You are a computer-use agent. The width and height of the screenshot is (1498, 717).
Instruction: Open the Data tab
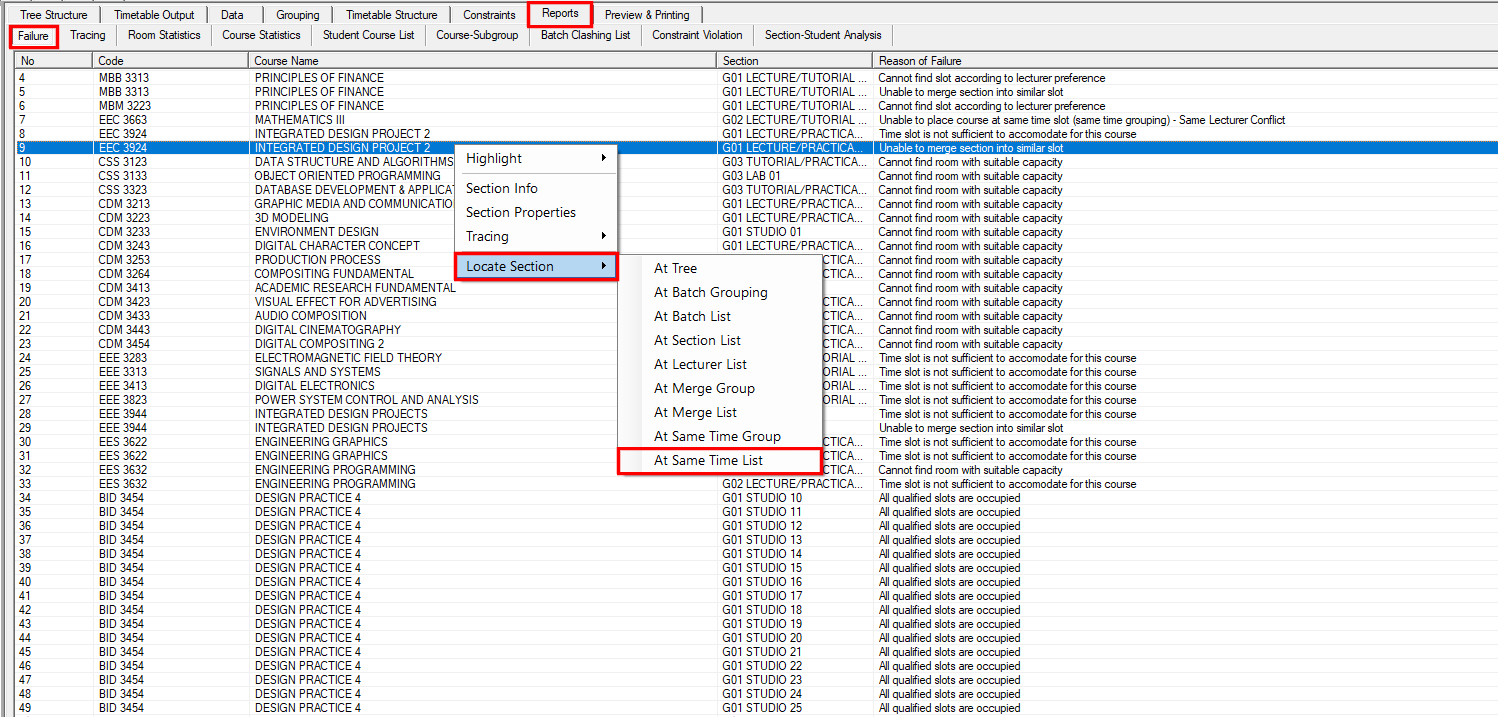[x=233, y=15]
